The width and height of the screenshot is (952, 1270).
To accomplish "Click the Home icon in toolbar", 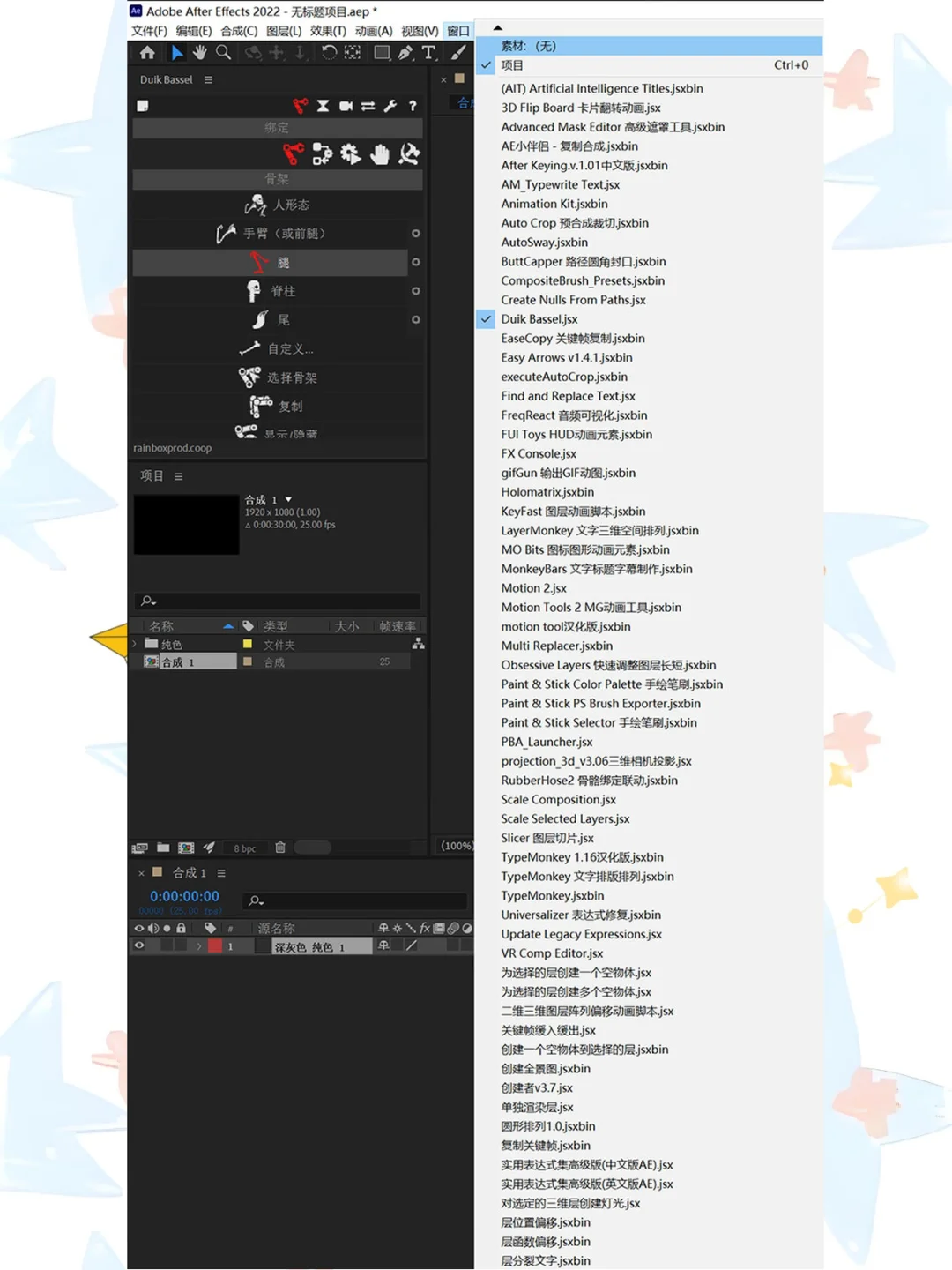I will point(147,53).
